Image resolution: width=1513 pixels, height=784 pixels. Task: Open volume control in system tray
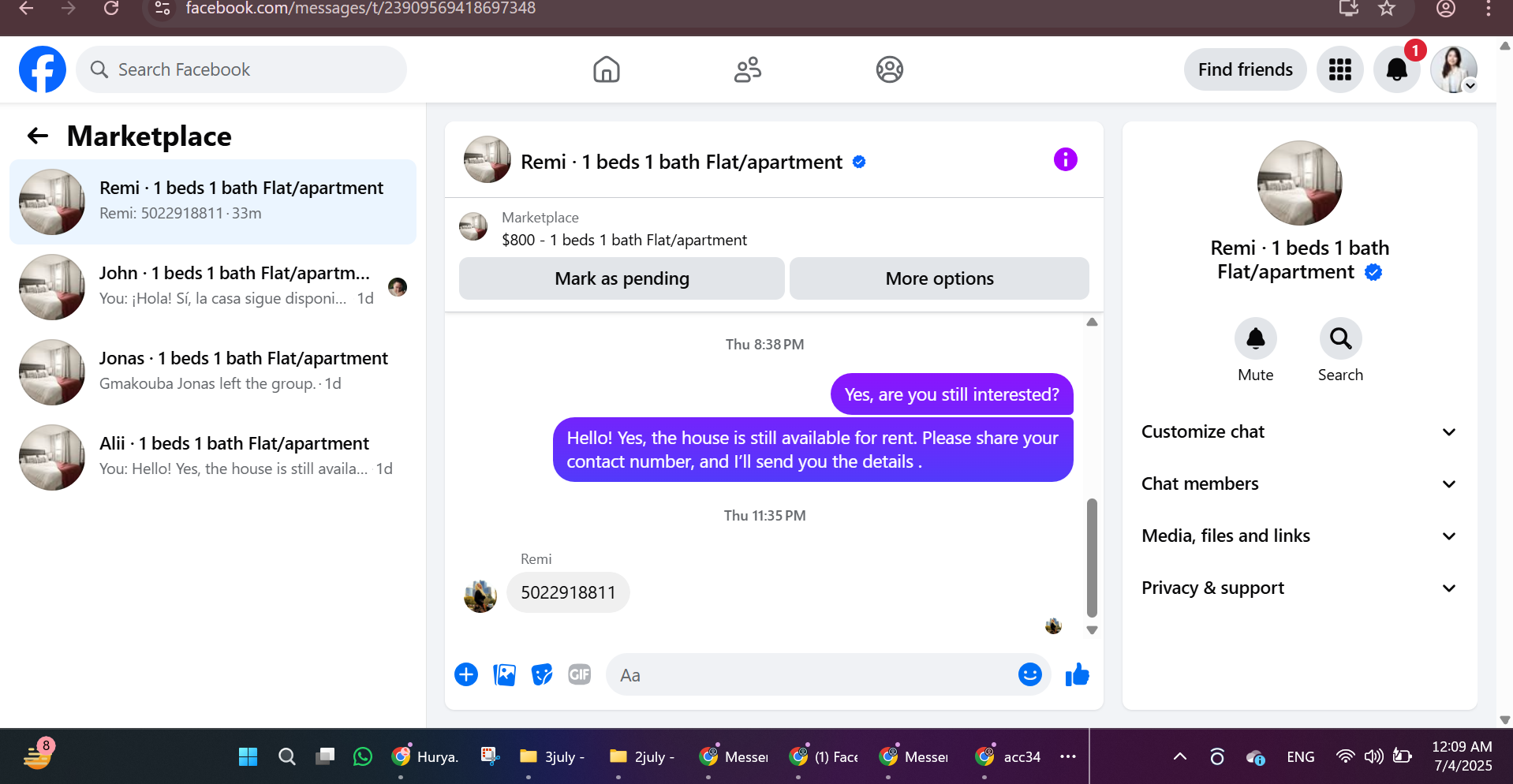pyautogui.click(x=1373, y=756)
